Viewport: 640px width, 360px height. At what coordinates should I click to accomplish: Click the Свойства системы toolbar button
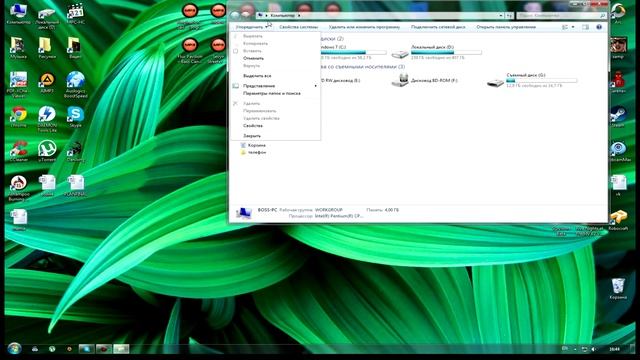[299, 27]
